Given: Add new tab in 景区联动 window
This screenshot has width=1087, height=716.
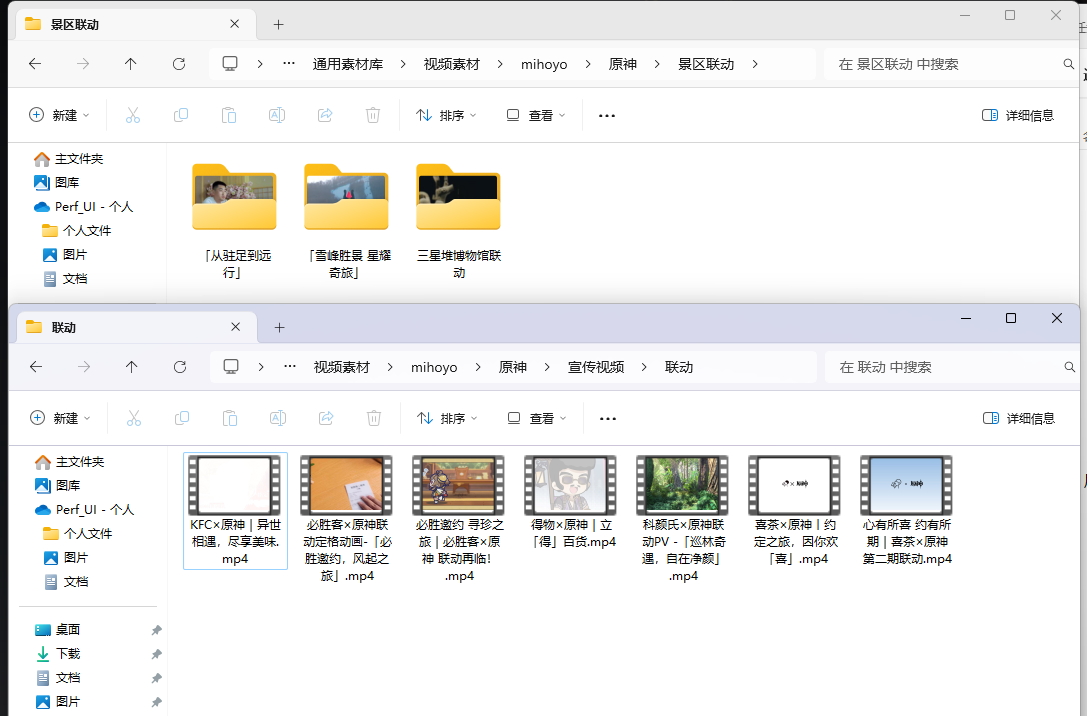Looking at the screenshot, I should tap(279, 24).
